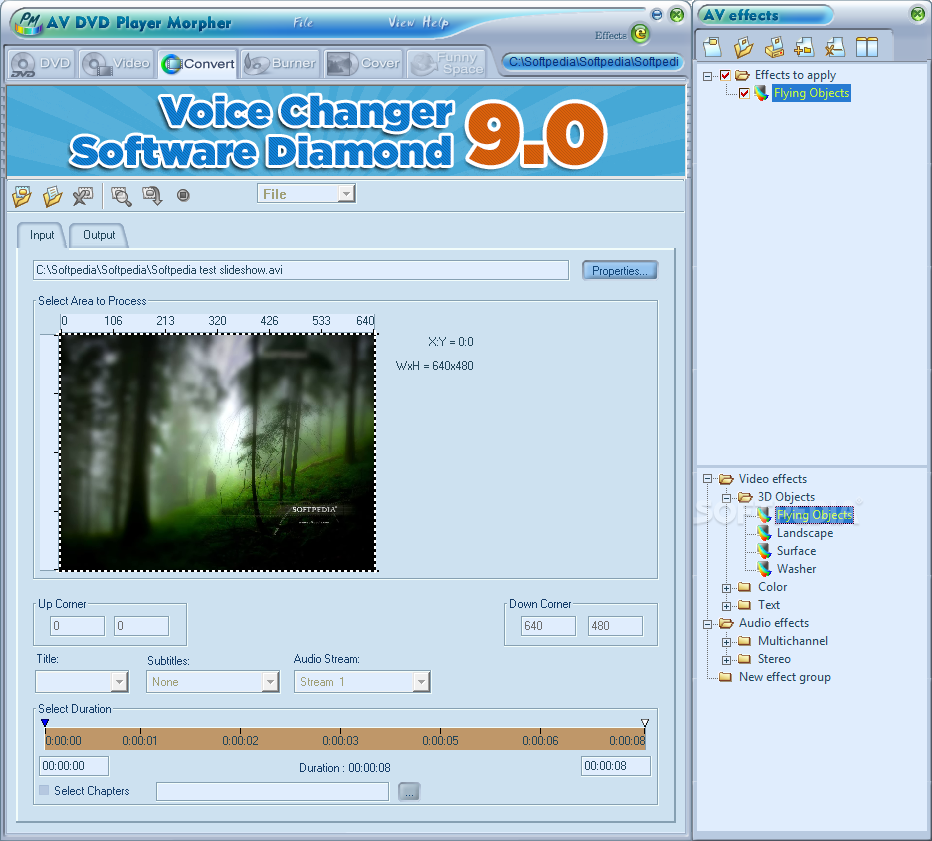
Task: Open the File menu
Action: (303, 23)
